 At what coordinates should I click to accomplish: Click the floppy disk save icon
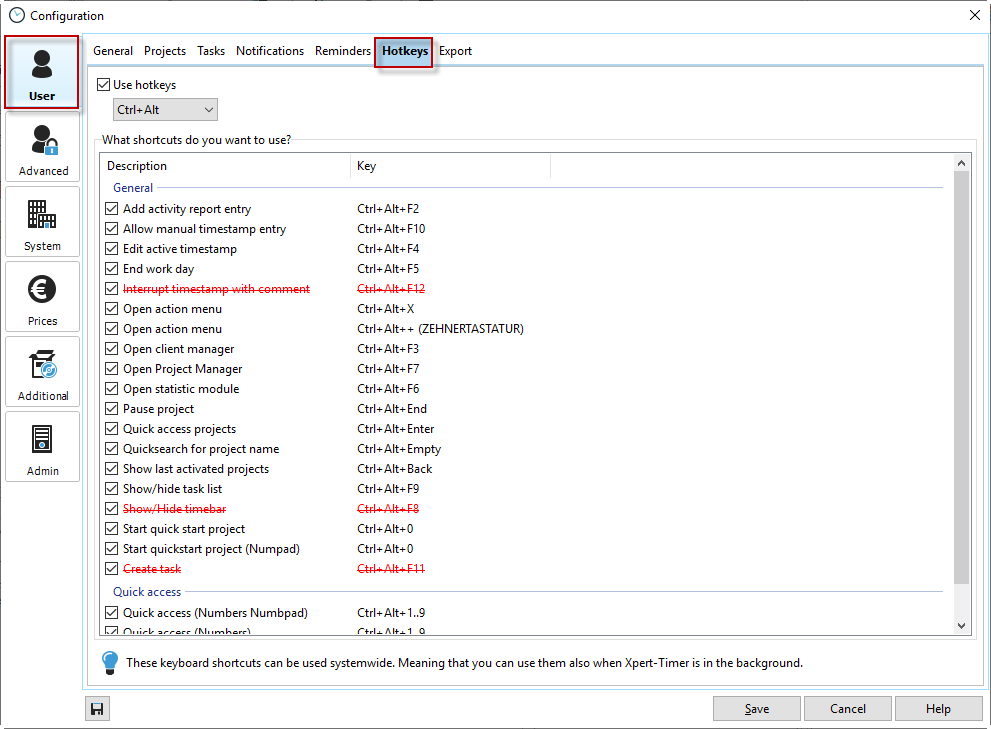(x=97, y=709)
